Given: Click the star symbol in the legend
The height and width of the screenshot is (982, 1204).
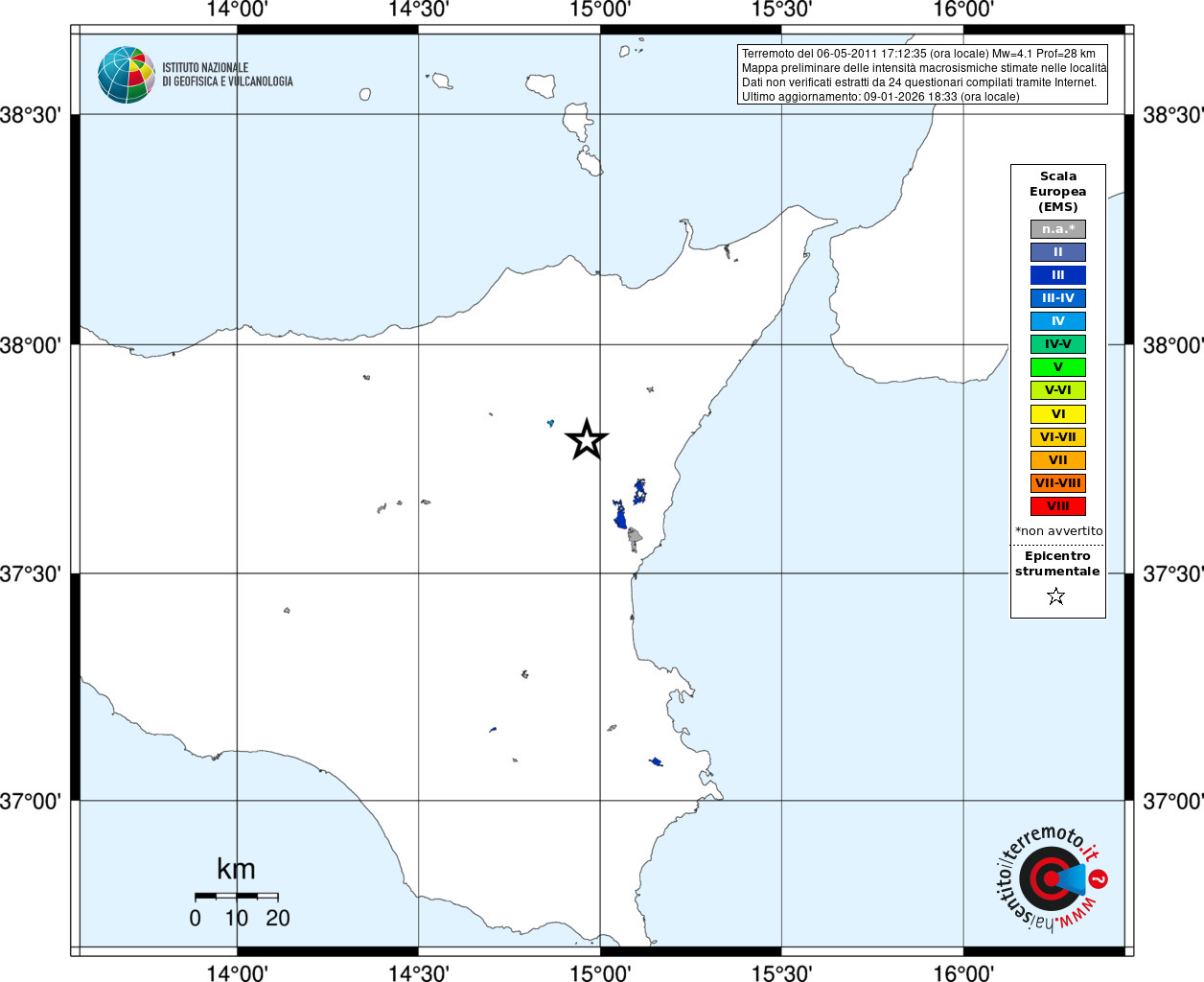Looking at the screenshot, I should (1056, 596).
